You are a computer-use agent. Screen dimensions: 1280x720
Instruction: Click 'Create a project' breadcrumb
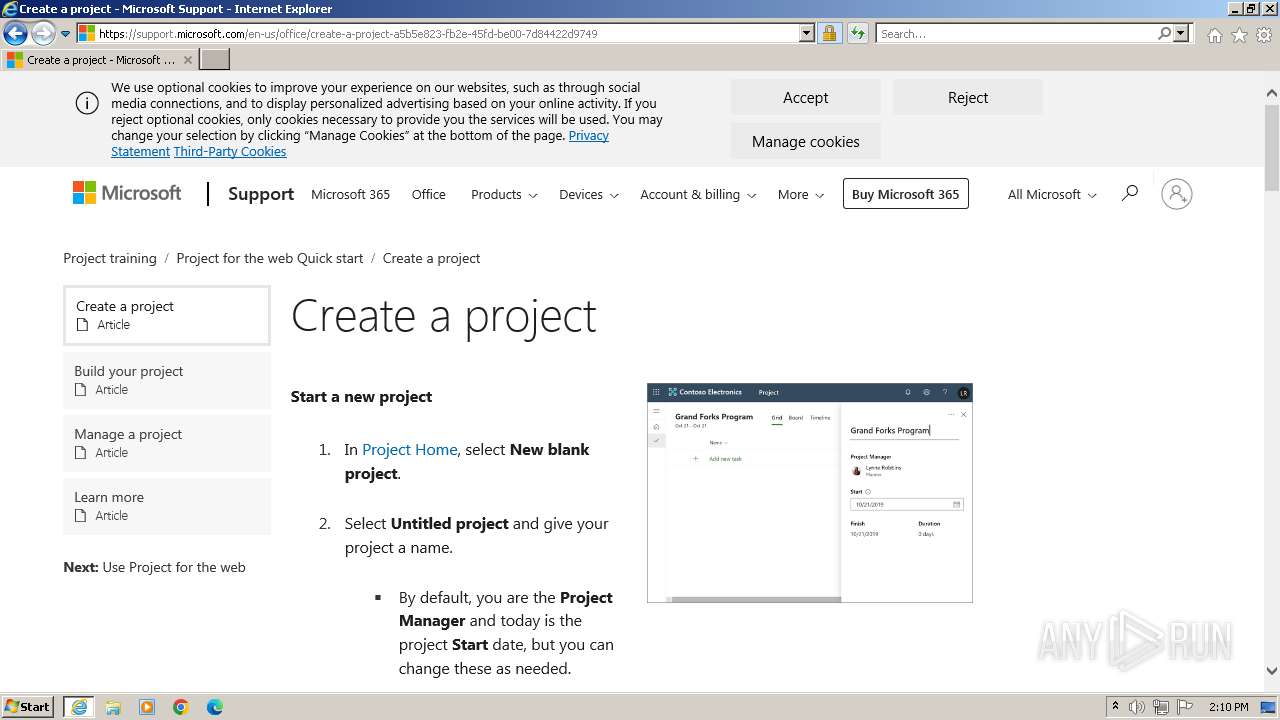click(x=431, y=258)
